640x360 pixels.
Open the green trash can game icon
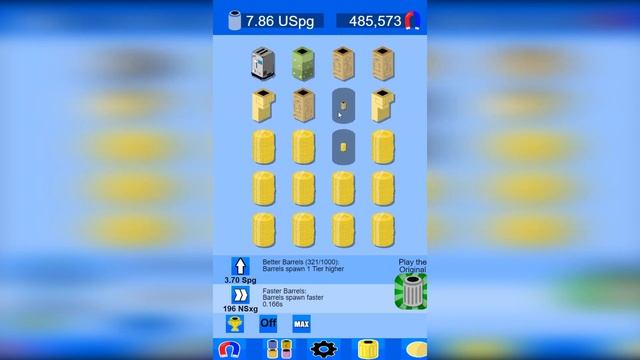tap(411, 291)
